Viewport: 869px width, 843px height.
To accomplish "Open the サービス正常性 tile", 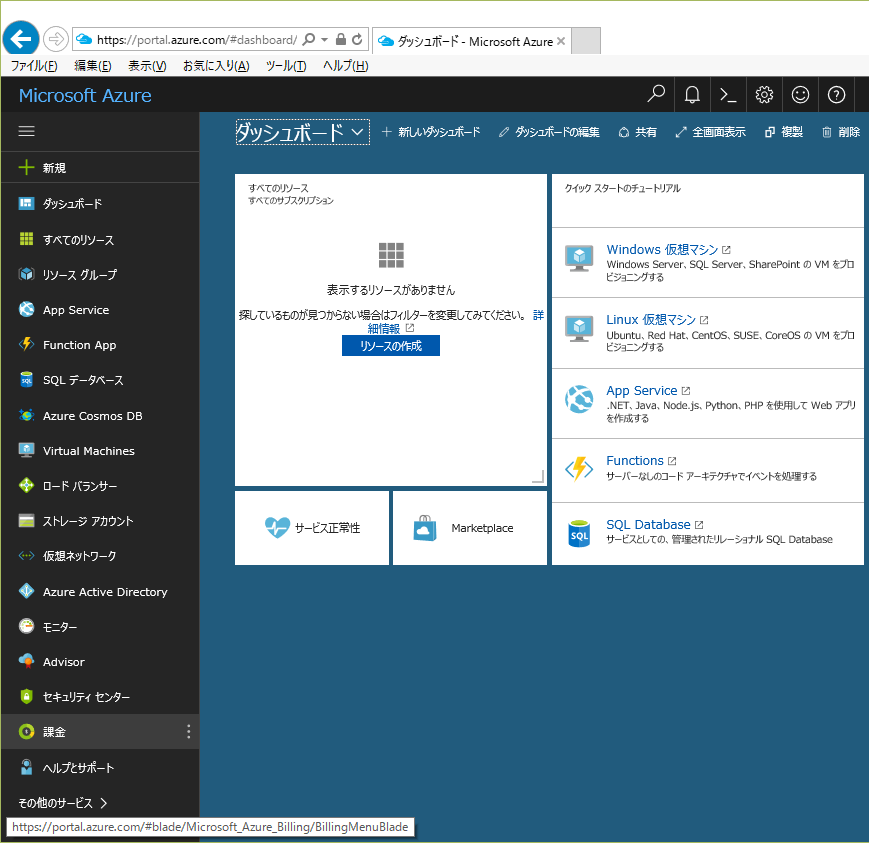I will click(x=312, y=528).
